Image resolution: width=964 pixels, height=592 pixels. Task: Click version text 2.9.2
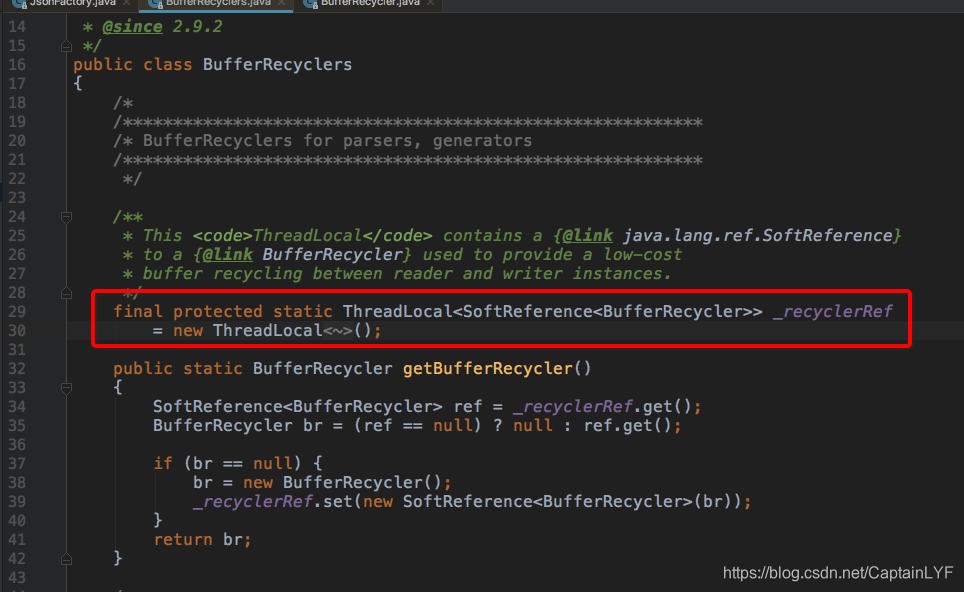tap(197, 27)
